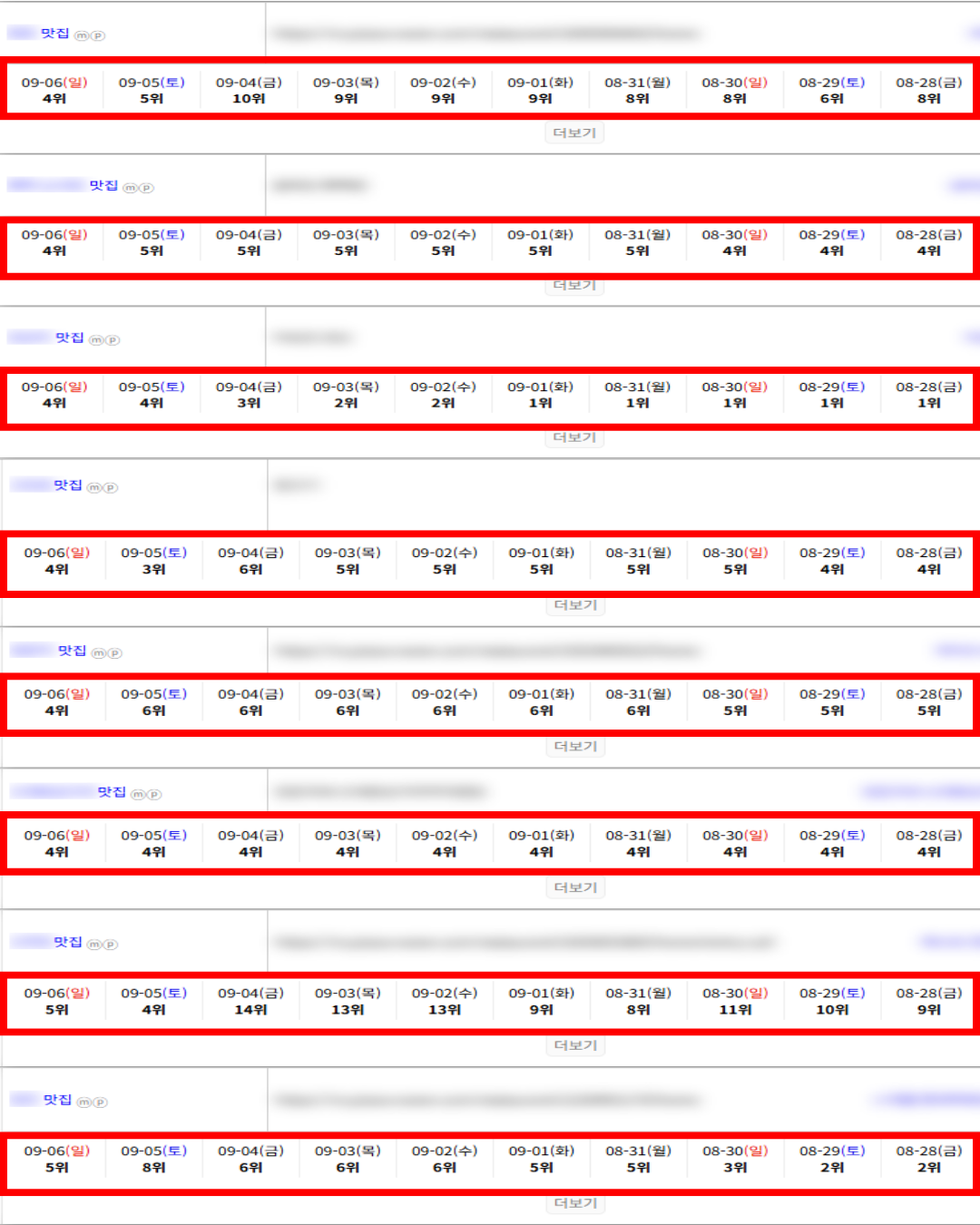Open the 'm' icon beside the second 맛집 keyword

(x=131, y=188)
